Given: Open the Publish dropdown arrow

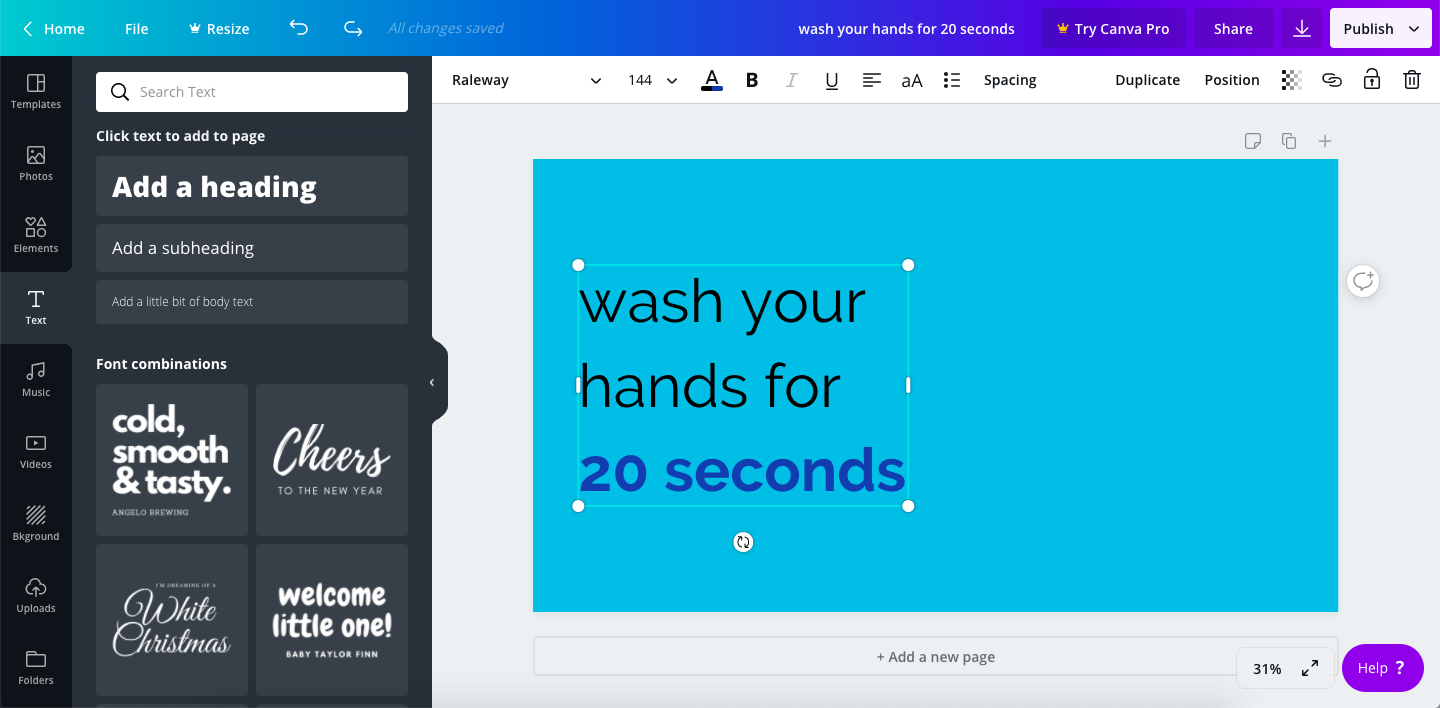Looking at the screenshot, I should coord(1413,28).
